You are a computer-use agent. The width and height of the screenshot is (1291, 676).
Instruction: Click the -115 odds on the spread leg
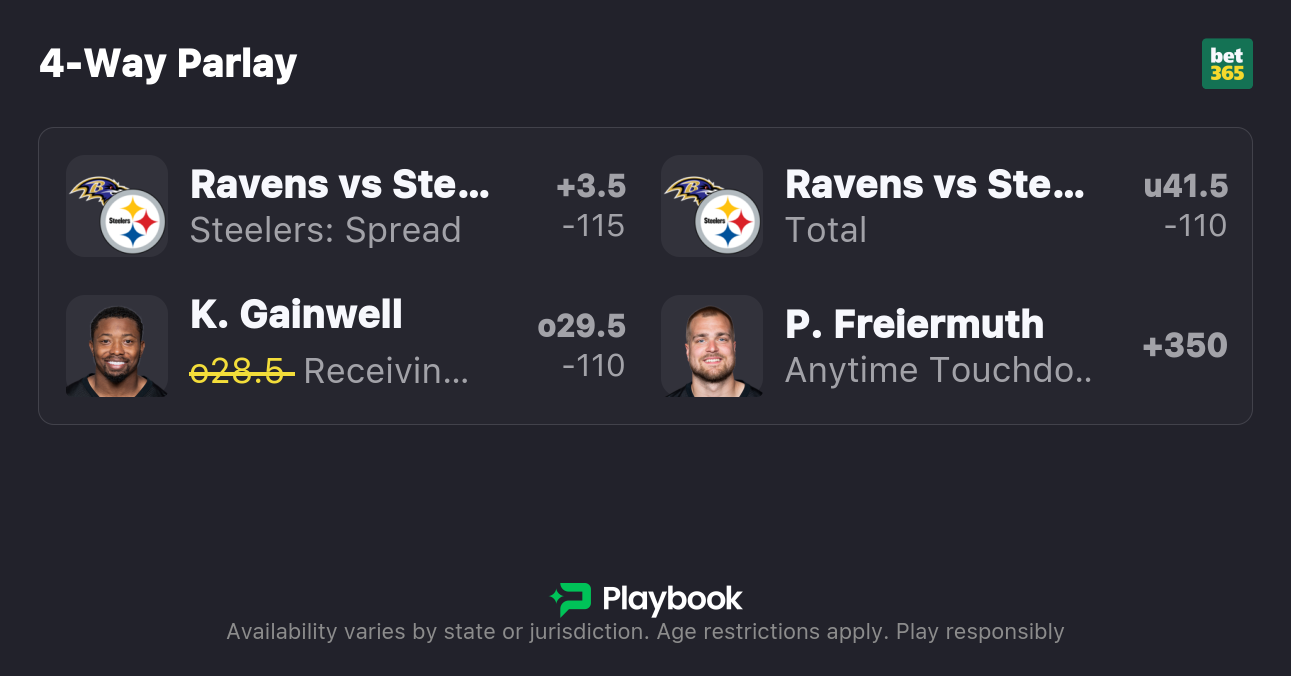point(593,226)
